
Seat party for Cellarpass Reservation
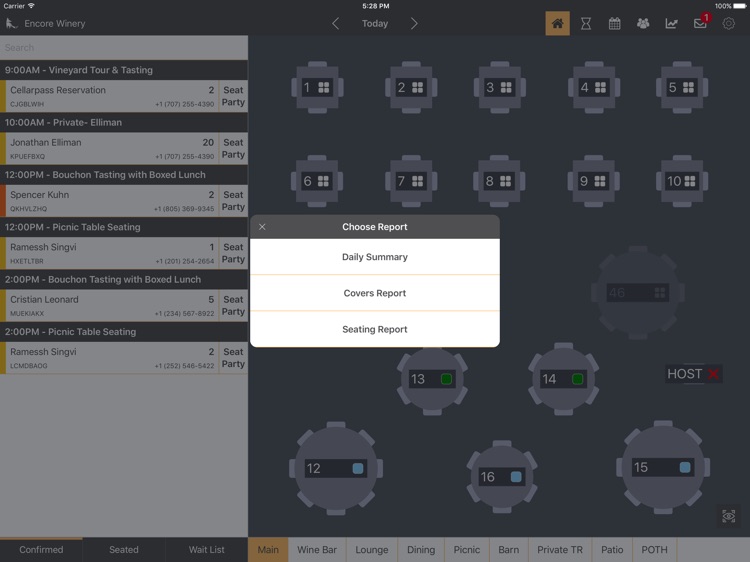pos(233,96)
